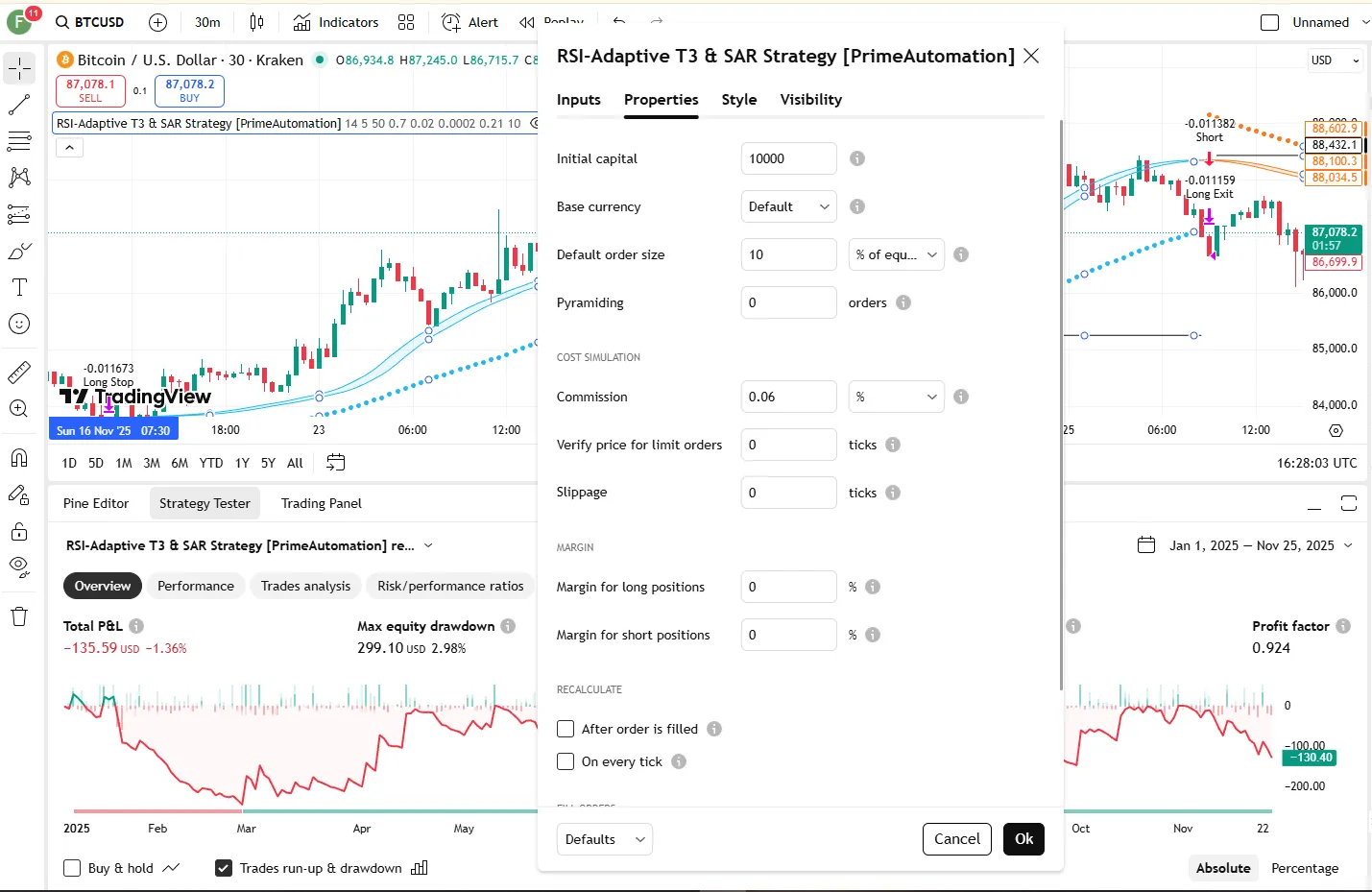Open the emoji icons tool

[19, 324]
